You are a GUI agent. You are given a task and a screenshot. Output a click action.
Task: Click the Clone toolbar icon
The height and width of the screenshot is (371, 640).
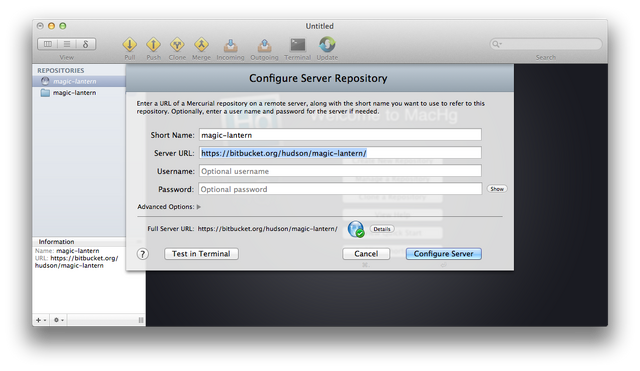pos(177,44)
